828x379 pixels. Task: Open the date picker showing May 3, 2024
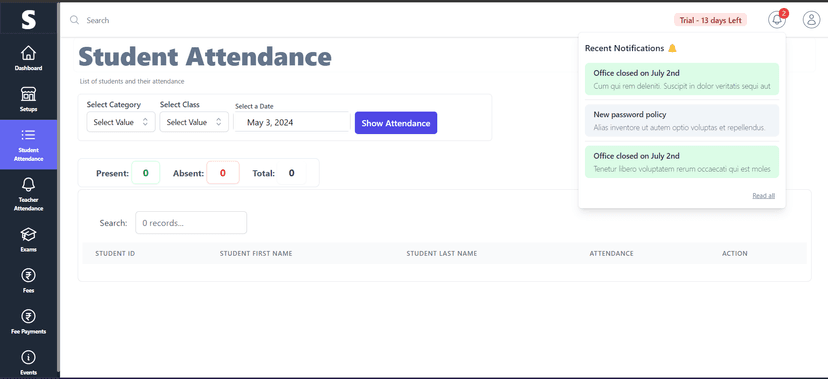click(x=292, y=122)
